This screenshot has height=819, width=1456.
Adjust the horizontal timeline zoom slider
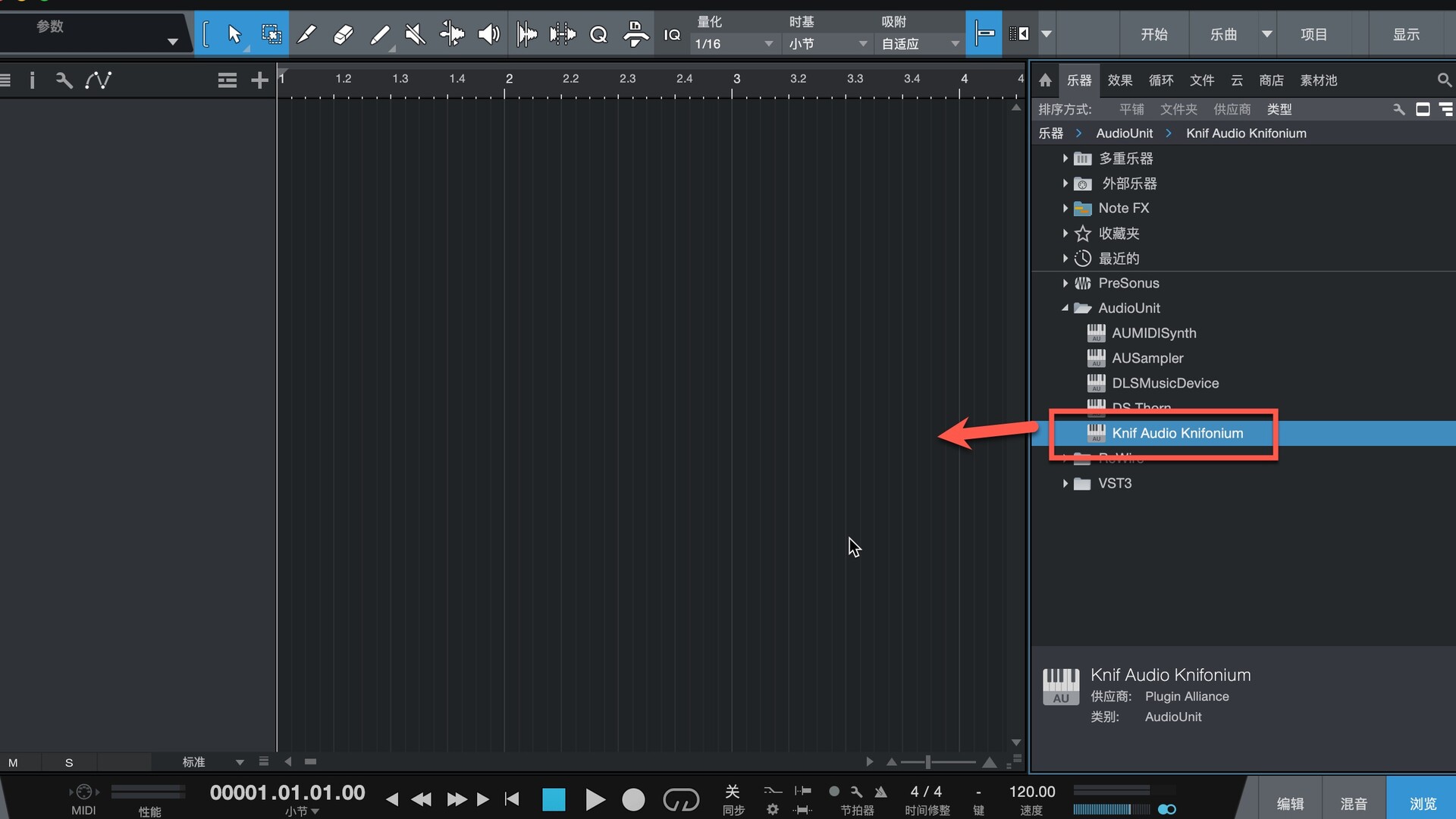927,762
